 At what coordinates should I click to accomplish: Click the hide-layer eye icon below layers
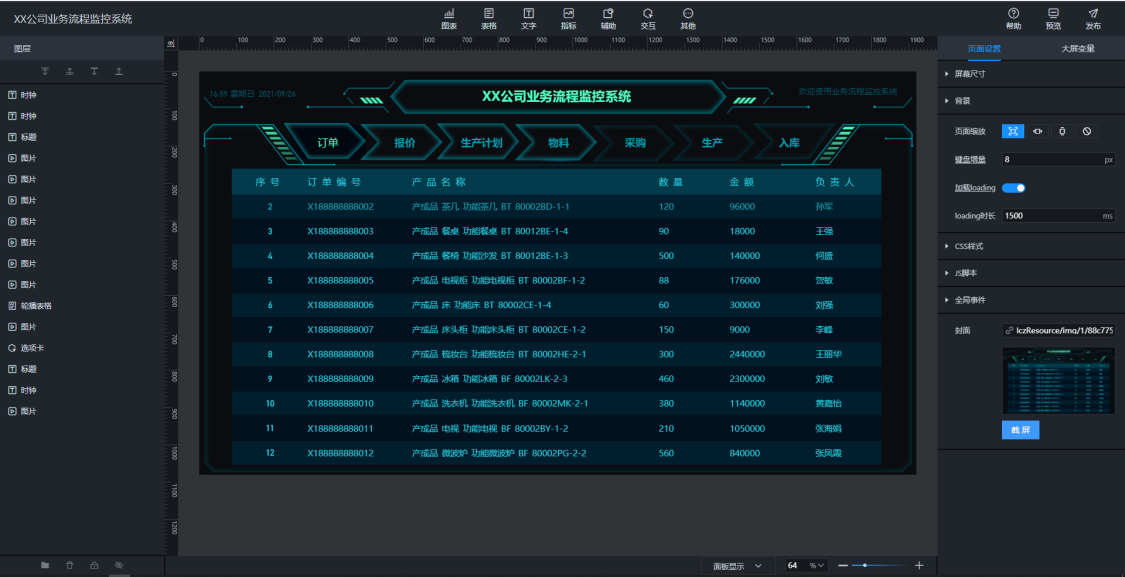tap(119, 565)
